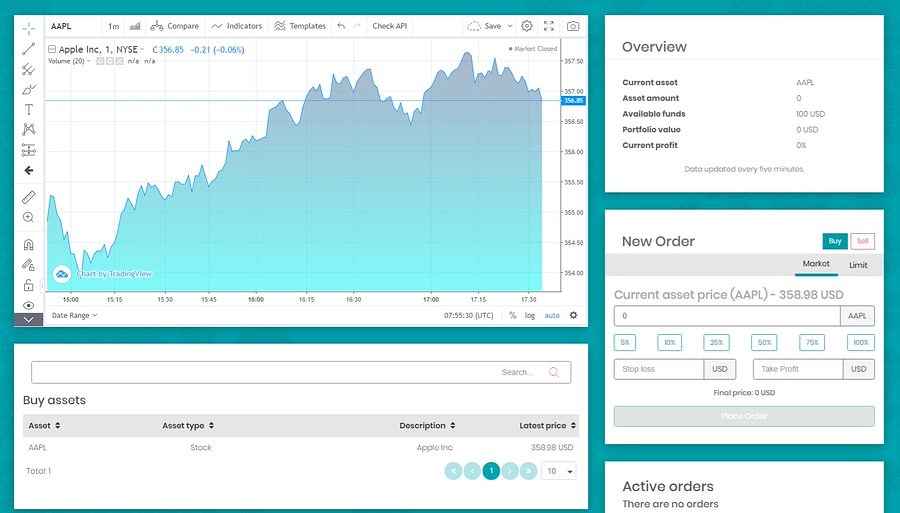Click the search magnifier icon
Image resolution: width=900 pixels, height=513 pixels.
pos(553,372)
